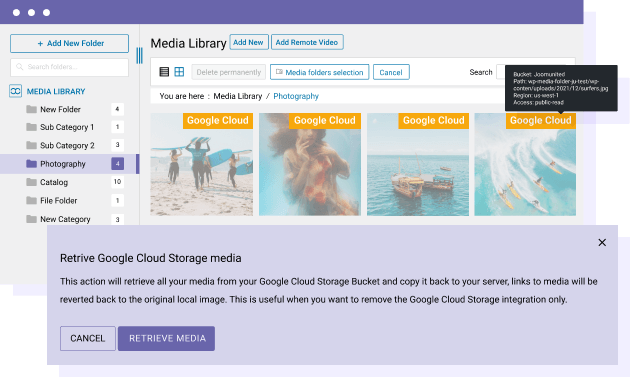Click the New Category folder icon
The image size is (630, 377).
[31, 219]
